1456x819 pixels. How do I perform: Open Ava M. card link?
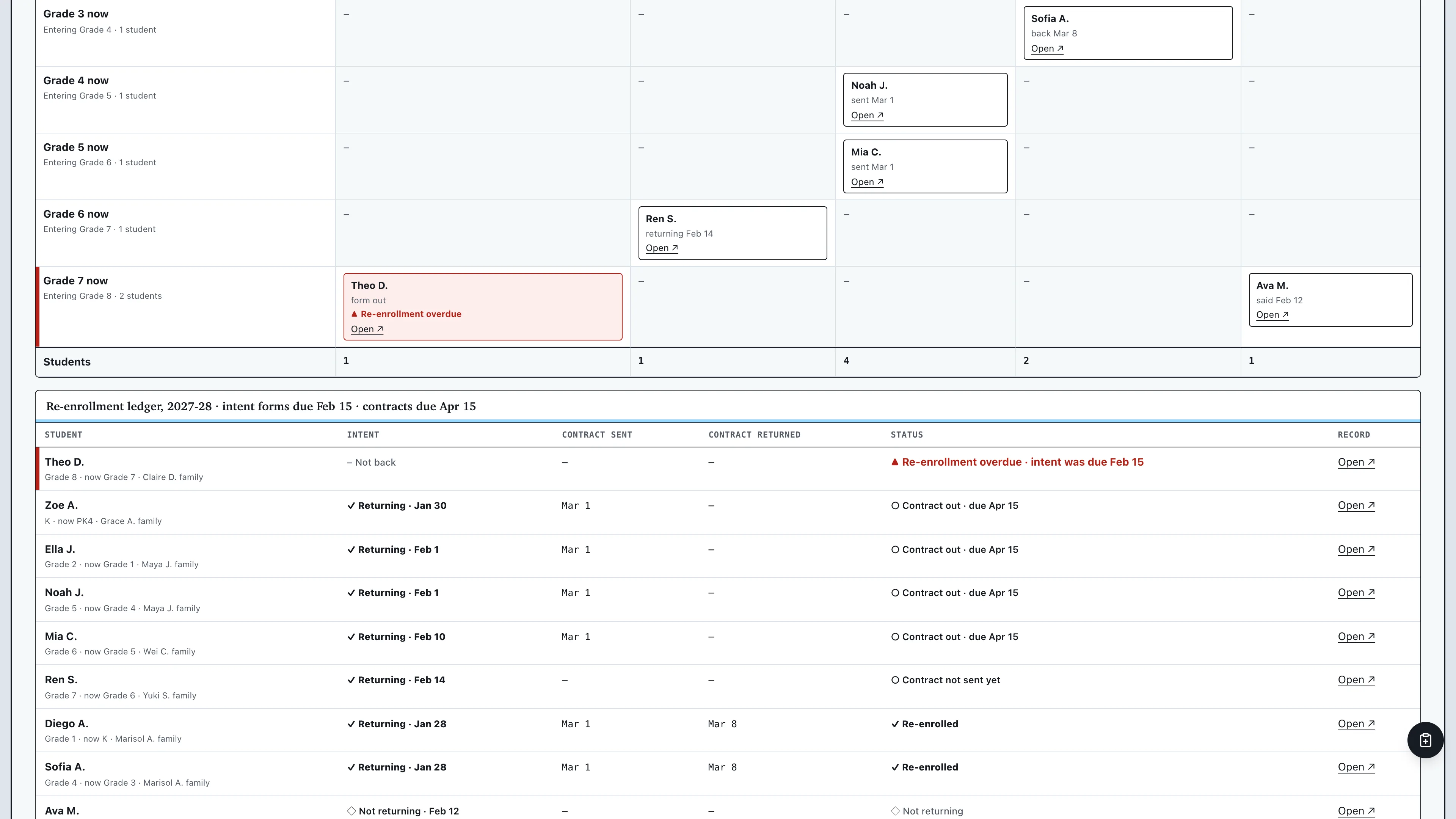click(1272, 315)
